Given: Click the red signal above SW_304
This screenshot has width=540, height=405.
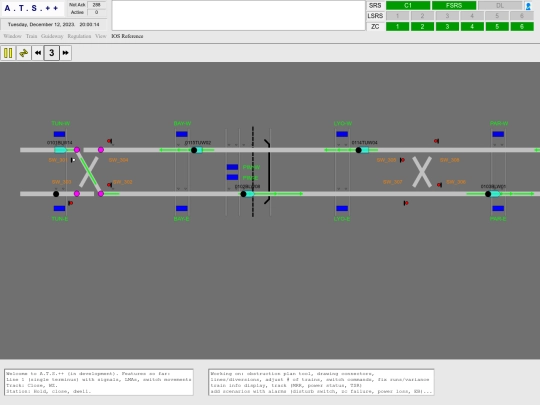Looking at the screenshot, I should click(x=110, y=141).
